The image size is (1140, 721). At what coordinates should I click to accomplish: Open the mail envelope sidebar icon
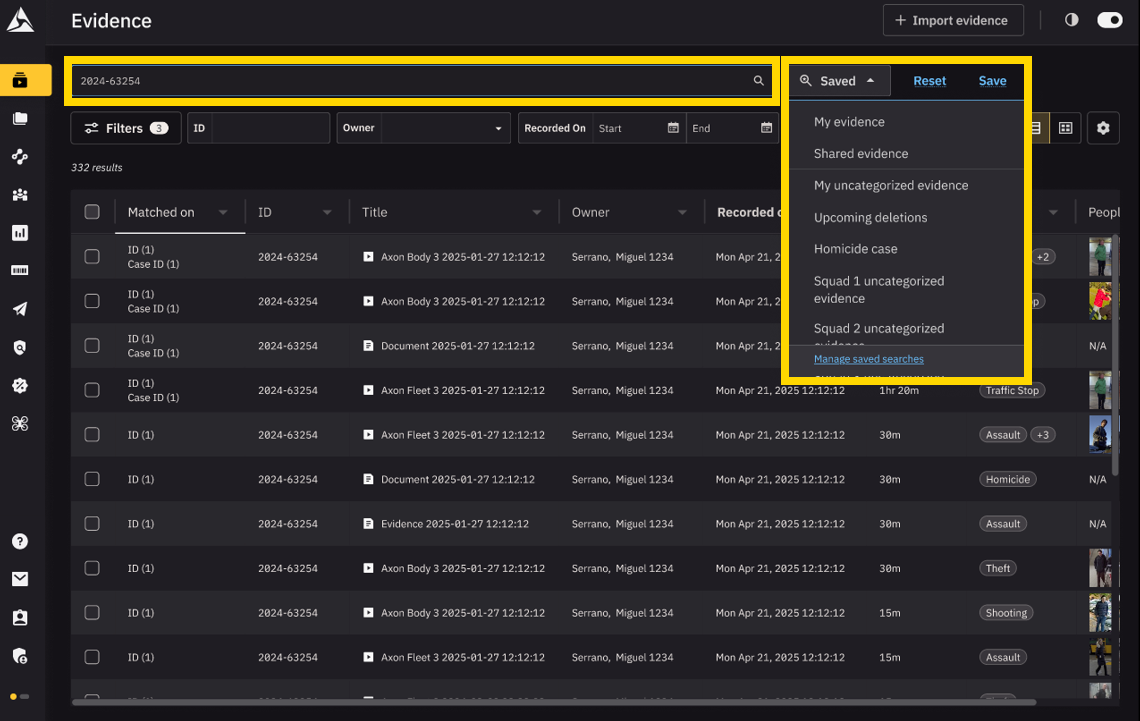20,579
